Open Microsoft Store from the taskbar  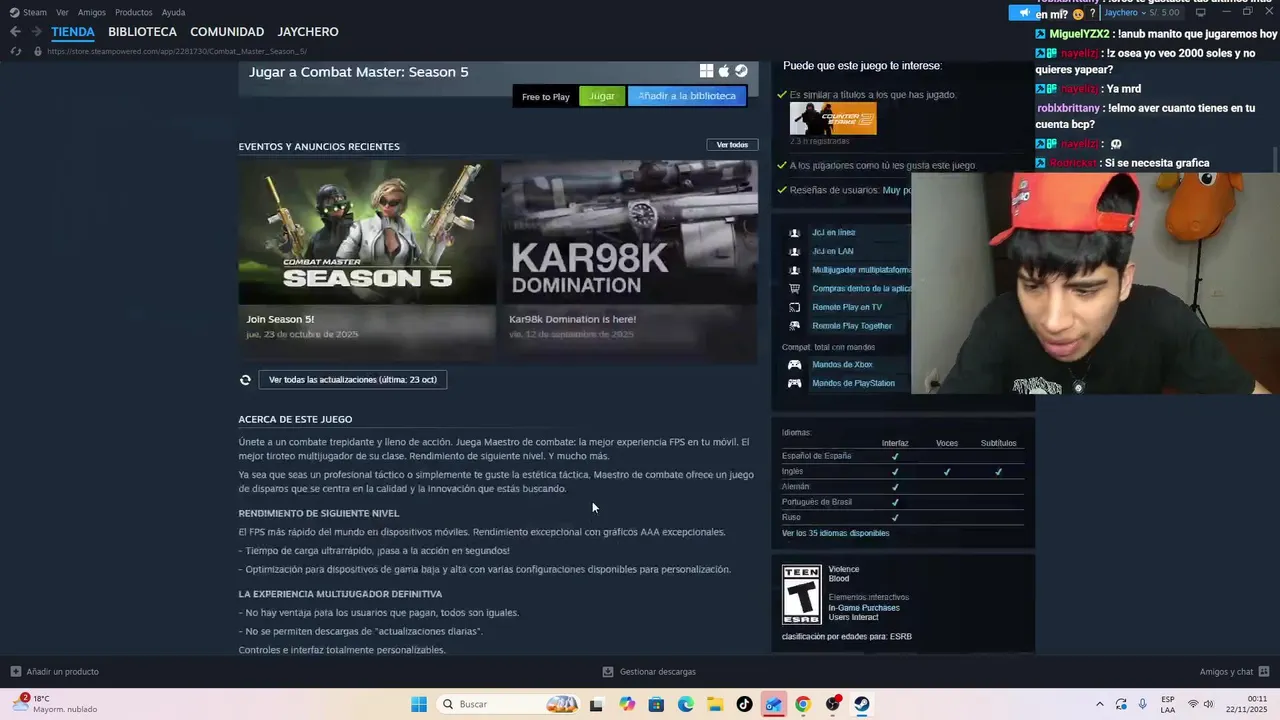click(x=656, y=704)
